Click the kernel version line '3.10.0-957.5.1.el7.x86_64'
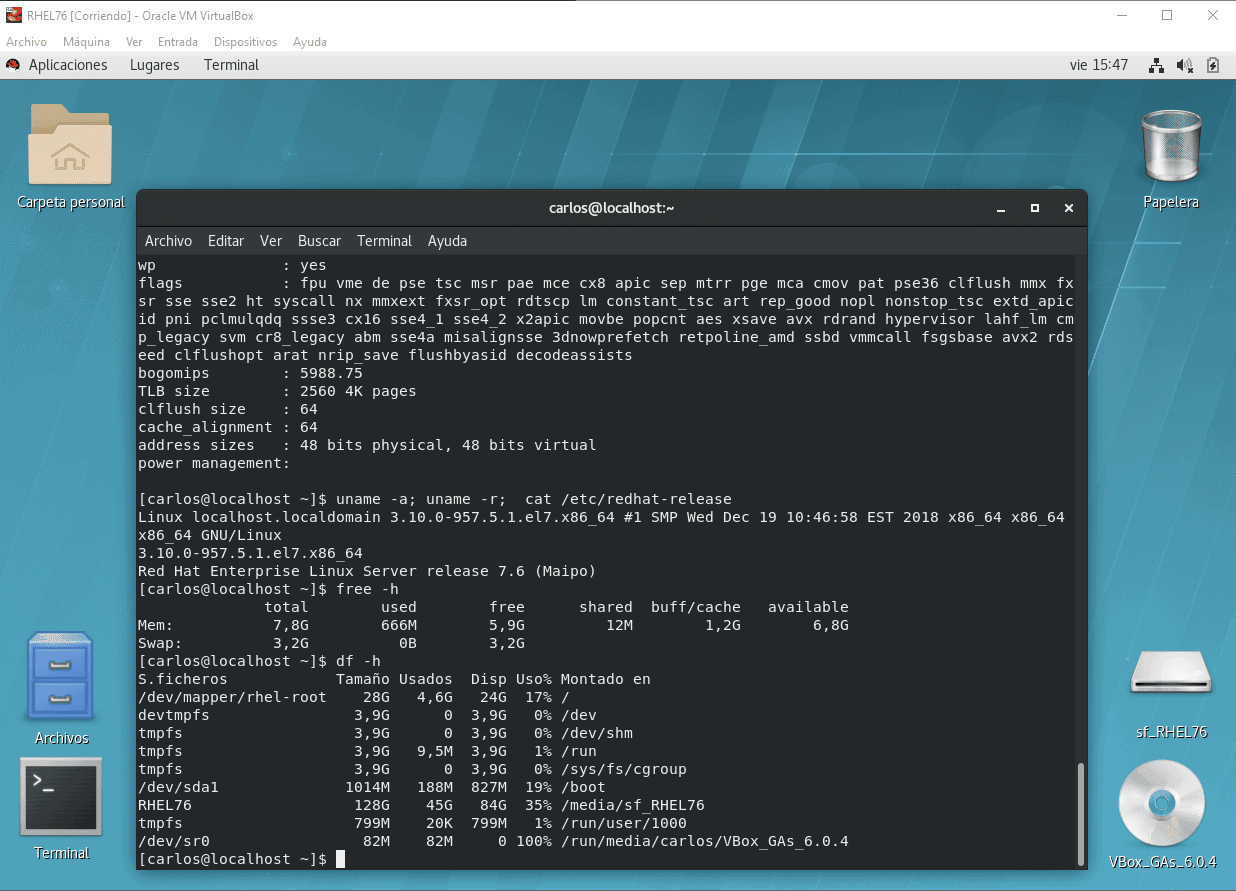The width and height of the screenshot is (1236, 891). [250, 553]
